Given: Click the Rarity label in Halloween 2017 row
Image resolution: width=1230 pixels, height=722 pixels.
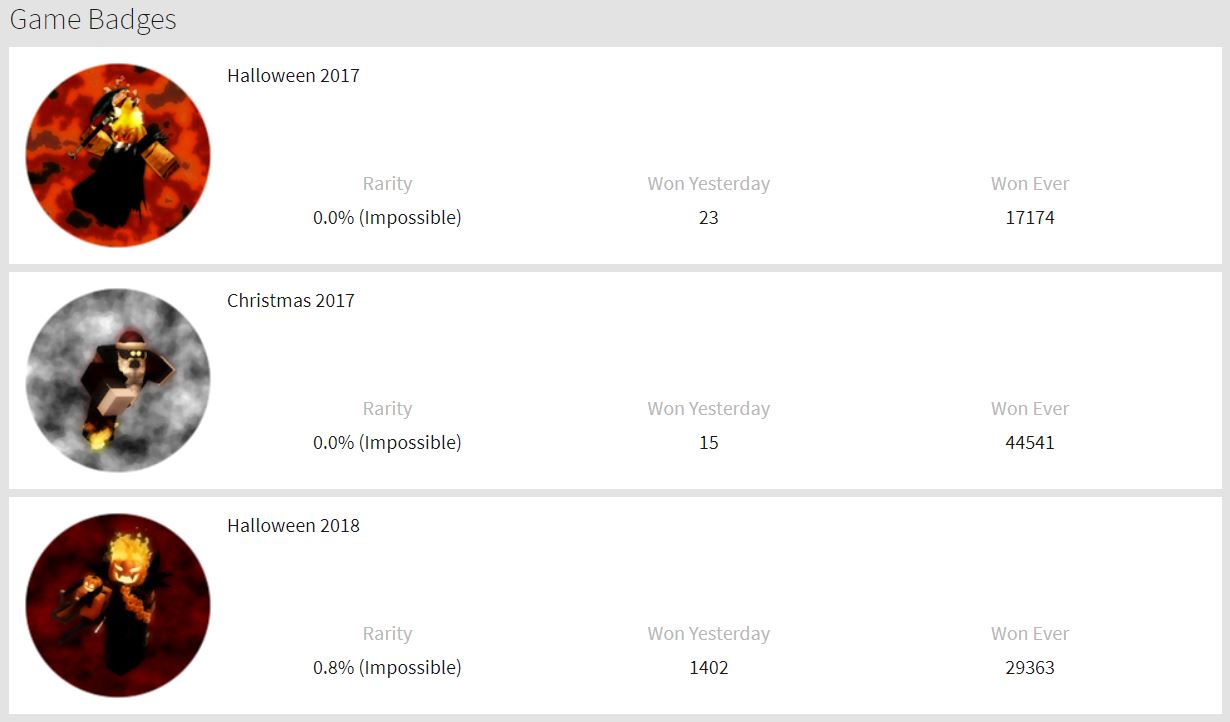Looking at the screenshot, I should pyautogui.click(x=387, y=184).
